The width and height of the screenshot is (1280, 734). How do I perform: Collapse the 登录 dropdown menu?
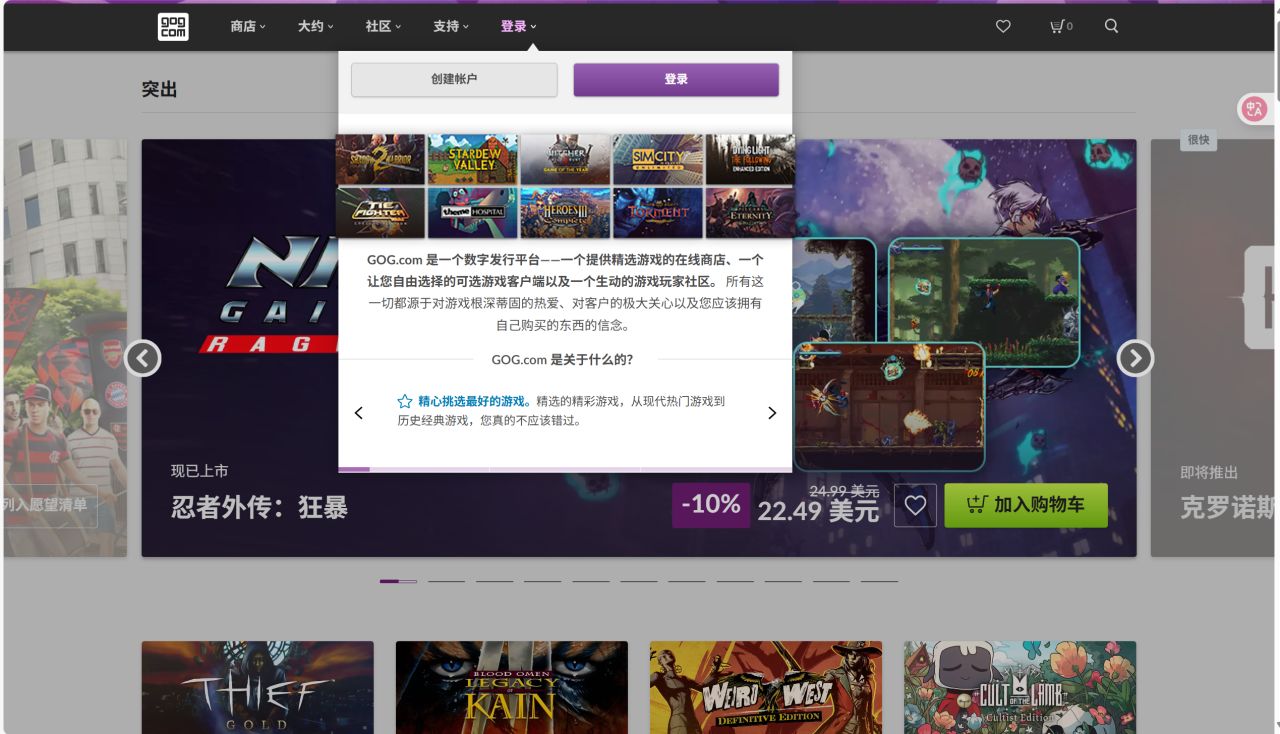518,26
